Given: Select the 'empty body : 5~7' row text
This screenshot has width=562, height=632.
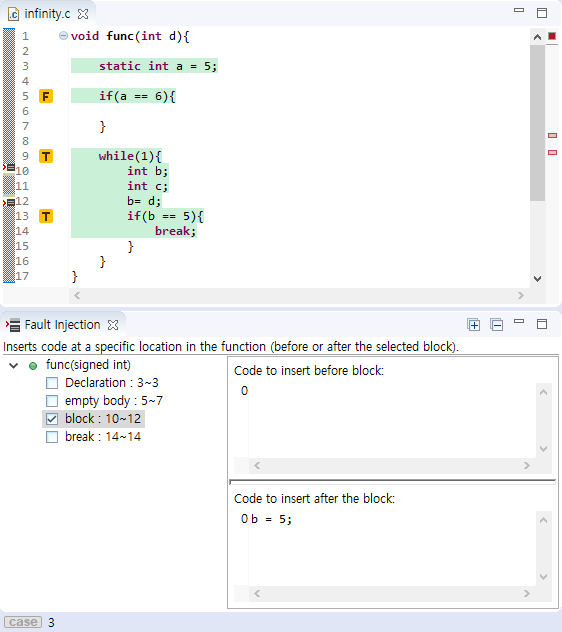Looking at the screenshot, I should click(x=114, y=401).
